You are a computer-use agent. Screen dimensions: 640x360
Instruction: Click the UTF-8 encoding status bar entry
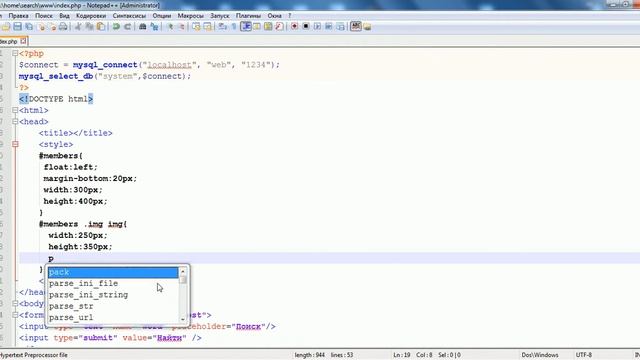[584, 355]
